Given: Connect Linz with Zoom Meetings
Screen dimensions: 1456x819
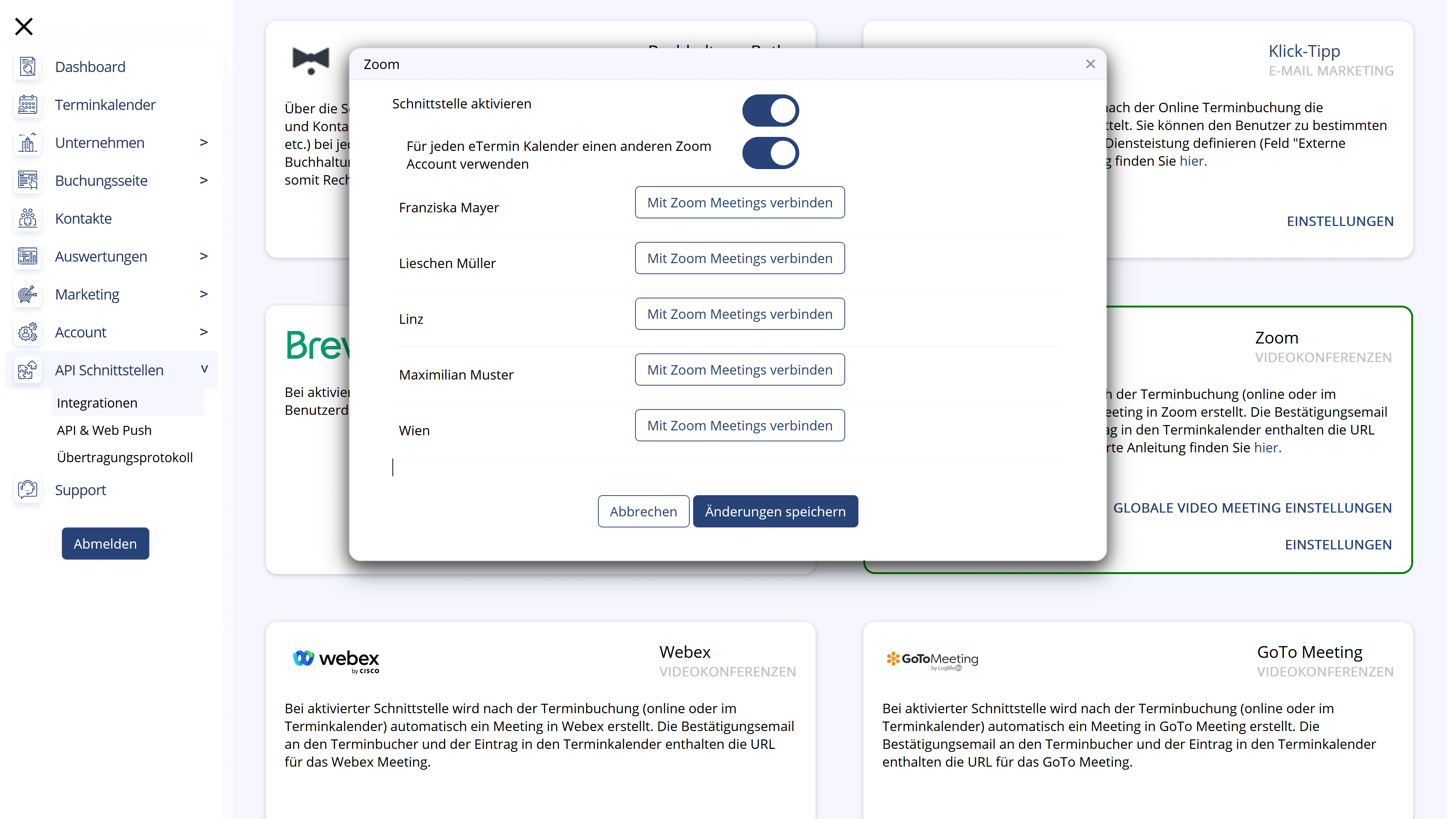Looking at the screenshot, I should click(x=739, y=314).
